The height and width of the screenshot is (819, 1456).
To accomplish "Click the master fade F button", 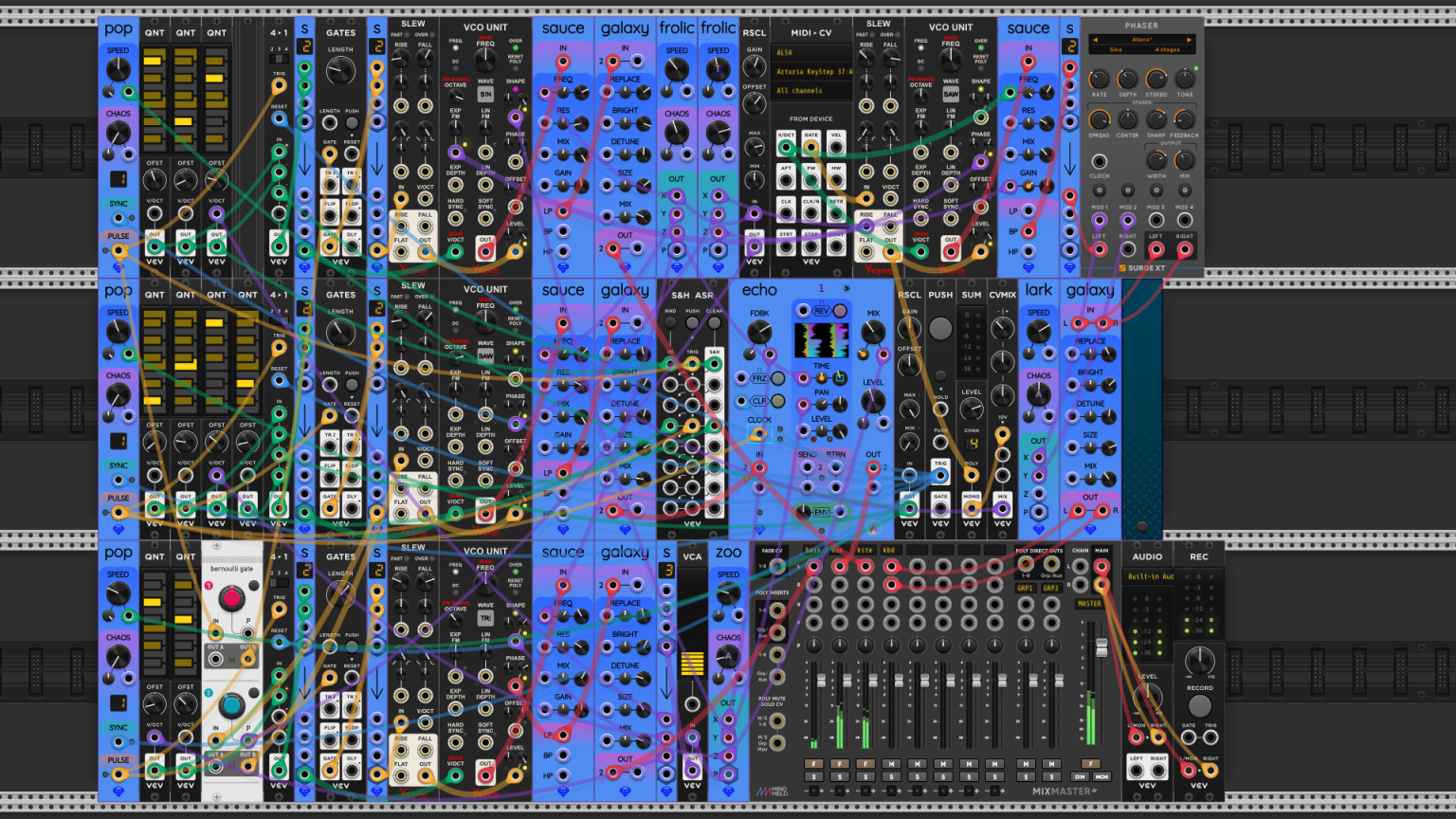I will pyautogui.click(x=1091, y=763).
